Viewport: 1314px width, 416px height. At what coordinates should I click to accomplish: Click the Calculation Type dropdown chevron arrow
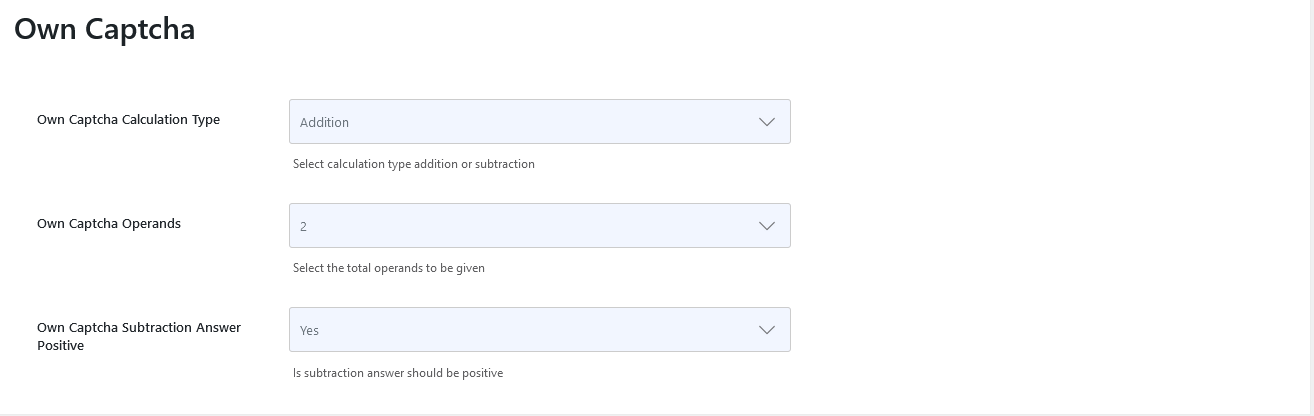click(767, 122)
